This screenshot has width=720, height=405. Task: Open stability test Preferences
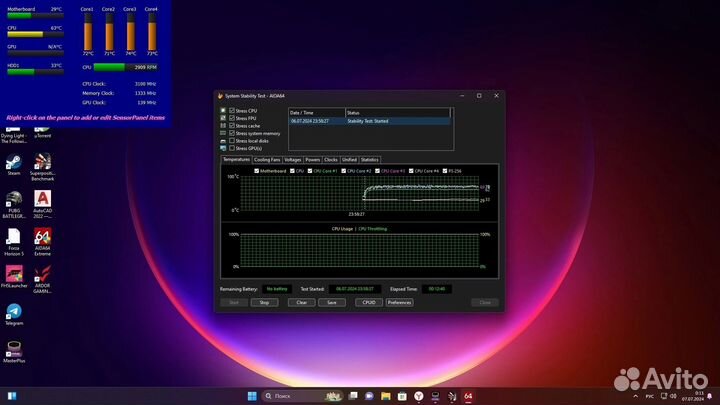click(399, 303)
